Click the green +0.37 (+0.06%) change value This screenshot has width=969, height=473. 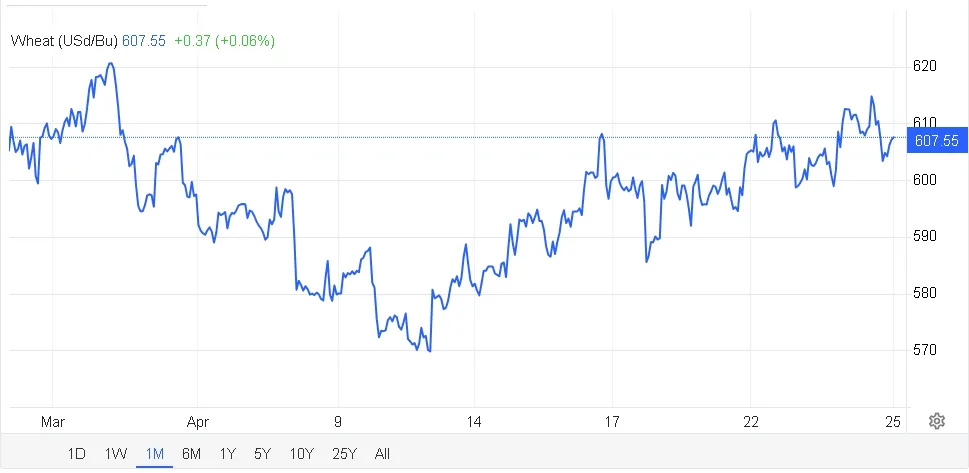tap(224, 41)
